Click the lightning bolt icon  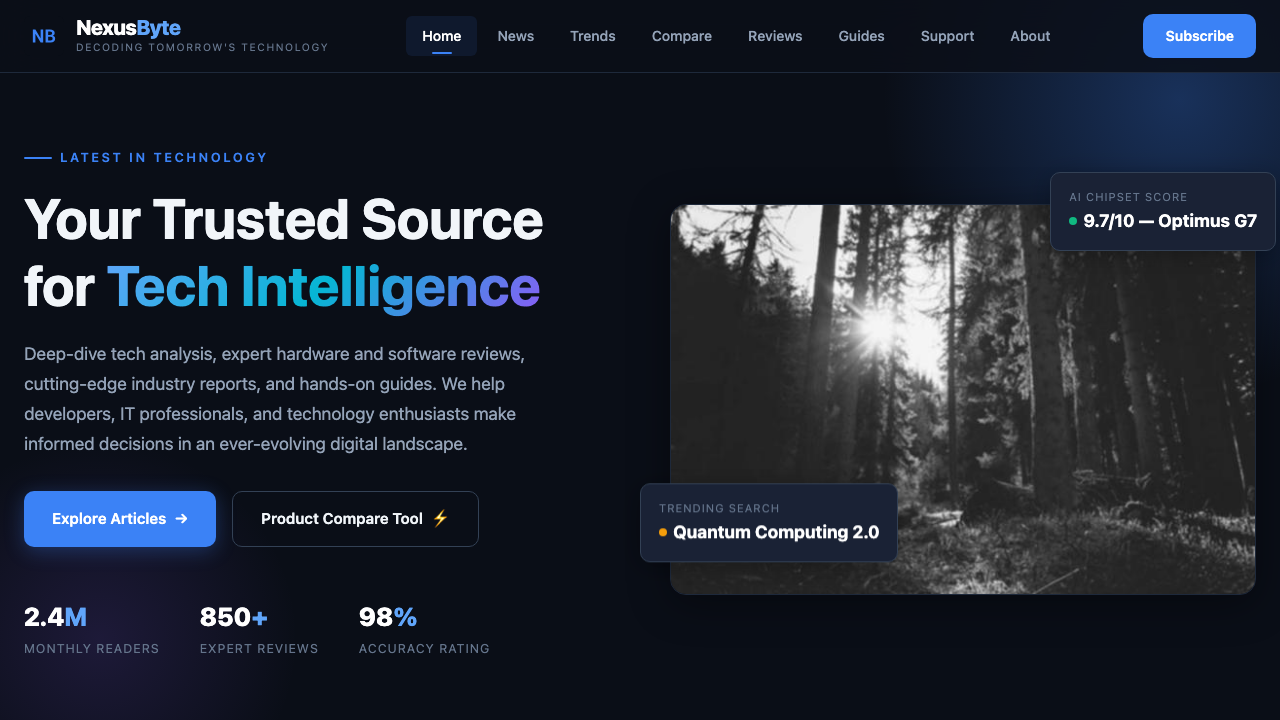point(440,519)
